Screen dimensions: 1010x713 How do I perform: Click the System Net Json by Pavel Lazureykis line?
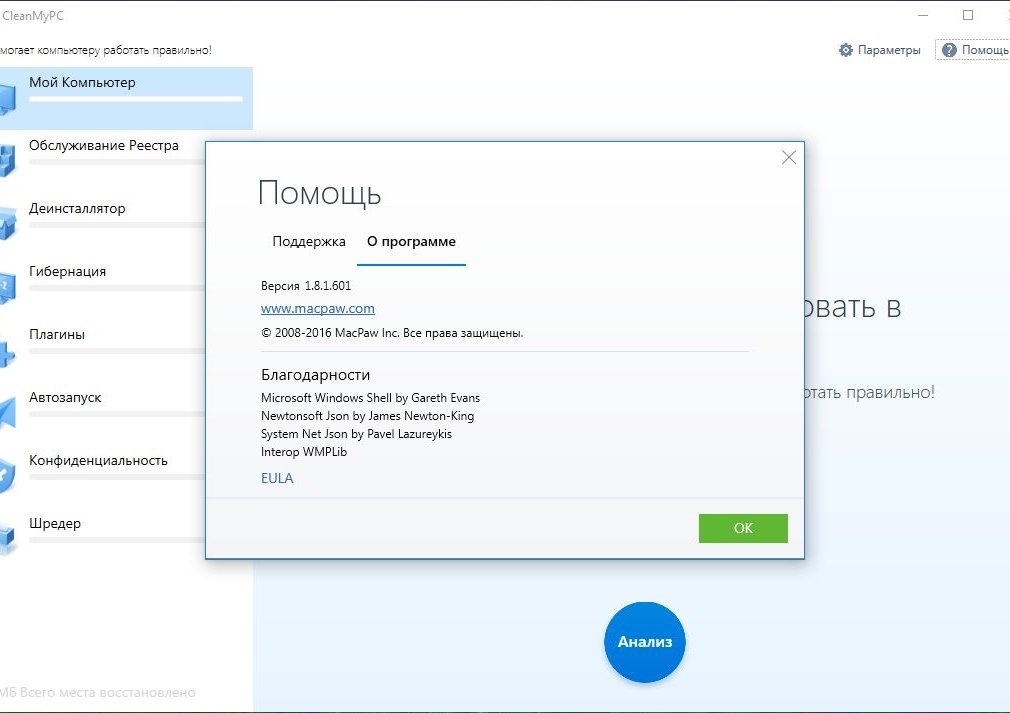(x=356, y=434)
